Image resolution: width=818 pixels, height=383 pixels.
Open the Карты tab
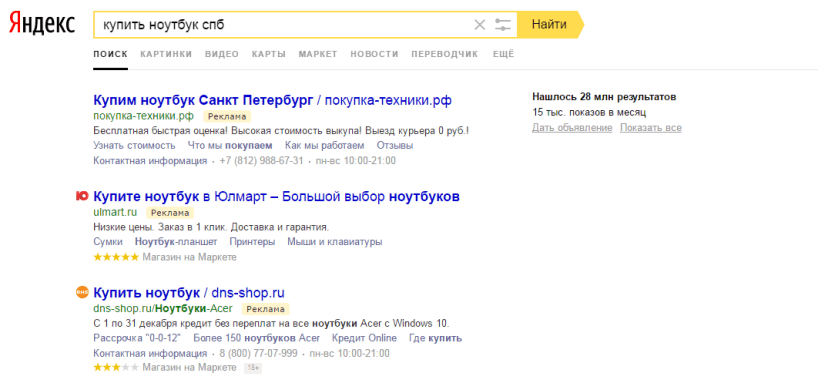269,54
